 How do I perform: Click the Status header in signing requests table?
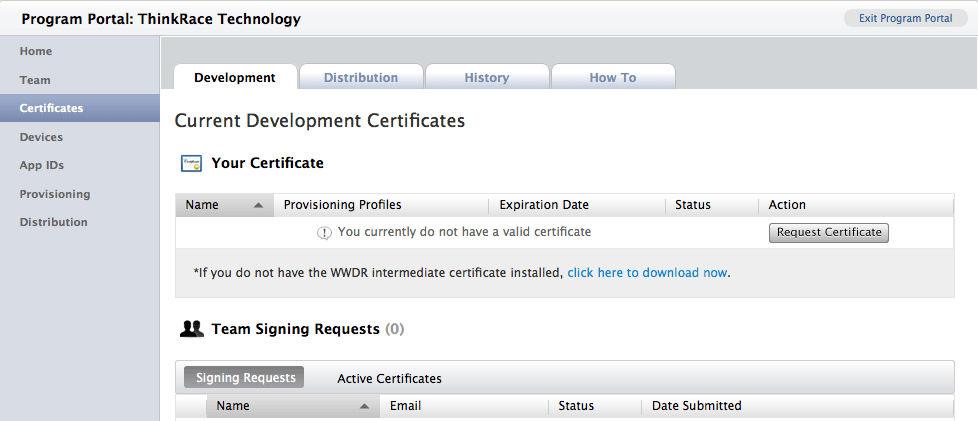point(595,406)
